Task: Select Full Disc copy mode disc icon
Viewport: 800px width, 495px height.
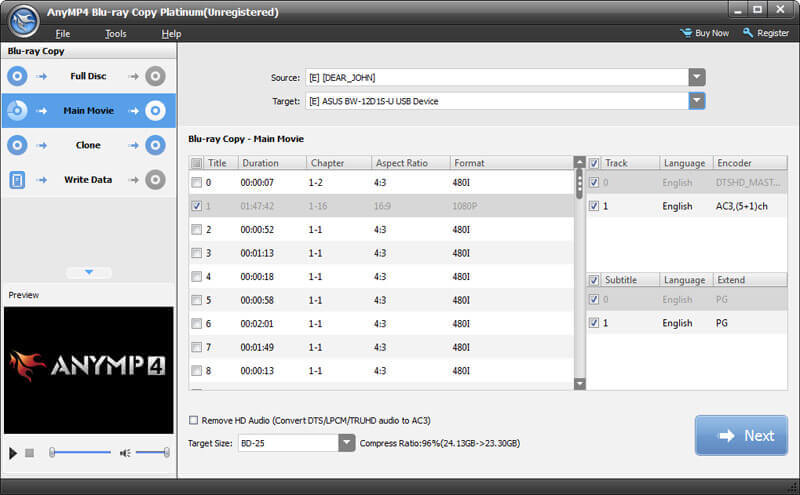Action: (x=18, y=76)
